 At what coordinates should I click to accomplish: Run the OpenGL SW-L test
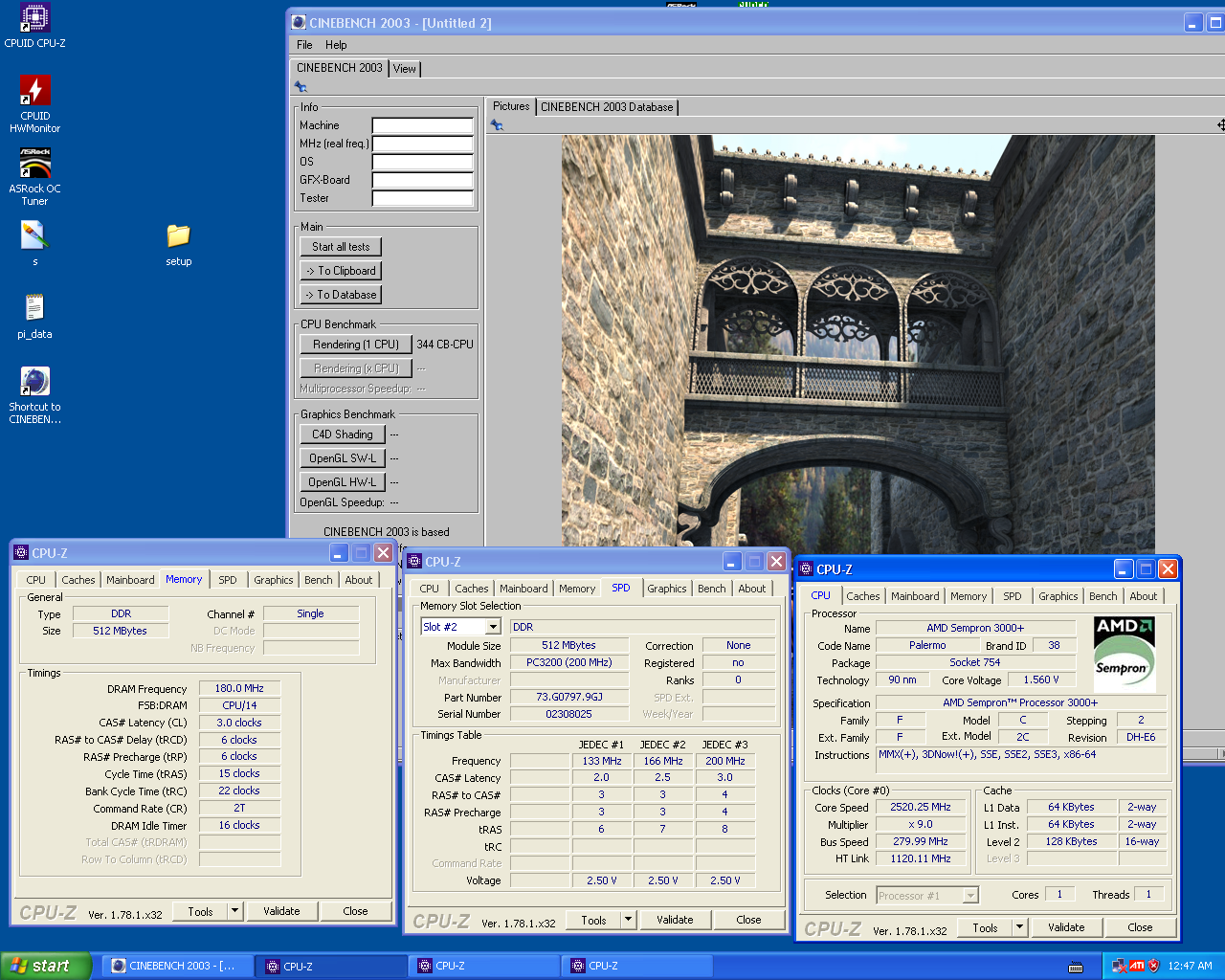(343, 458)
